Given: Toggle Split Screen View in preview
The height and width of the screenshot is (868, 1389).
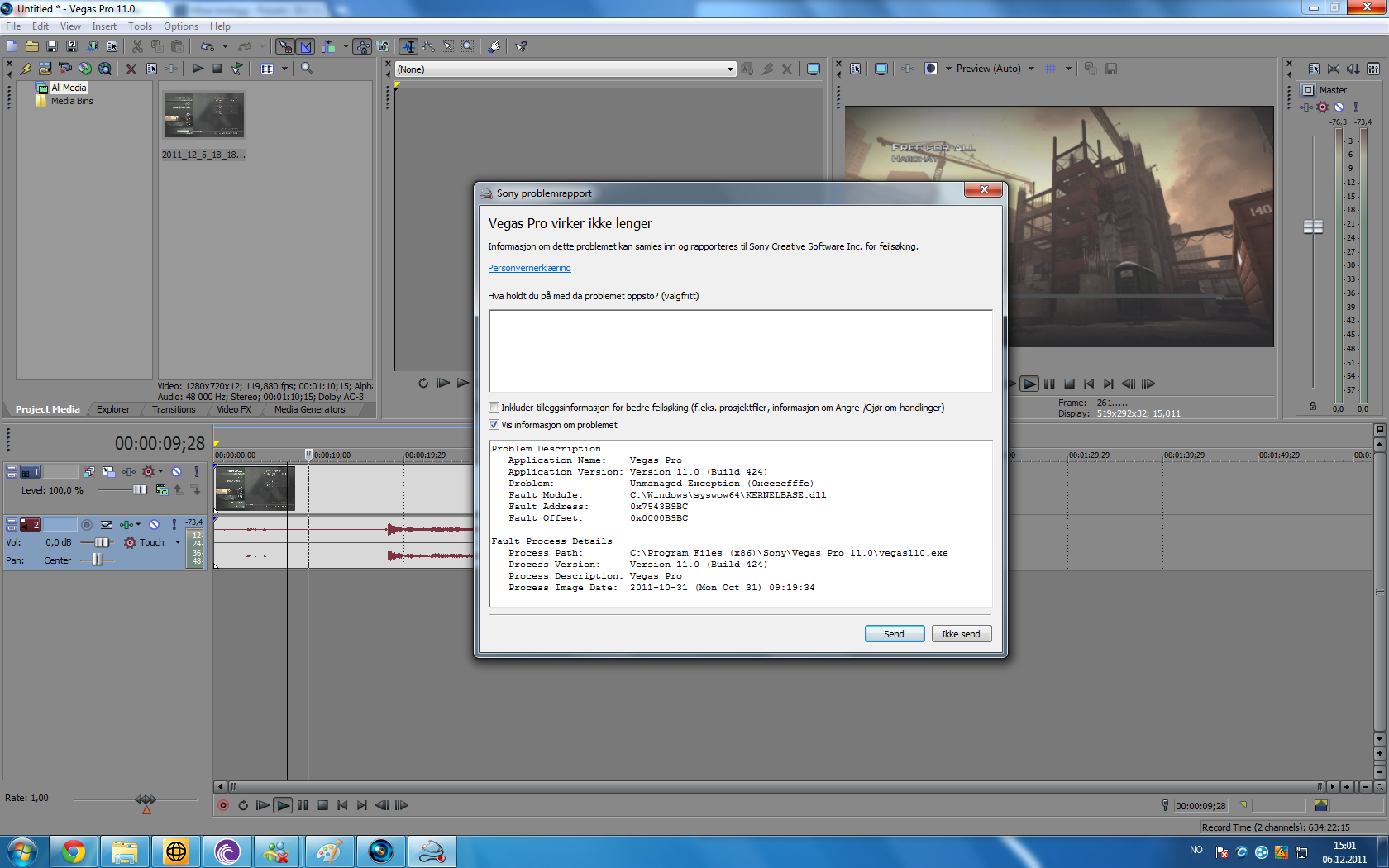Looking at the screenshot, I should 931,69.
